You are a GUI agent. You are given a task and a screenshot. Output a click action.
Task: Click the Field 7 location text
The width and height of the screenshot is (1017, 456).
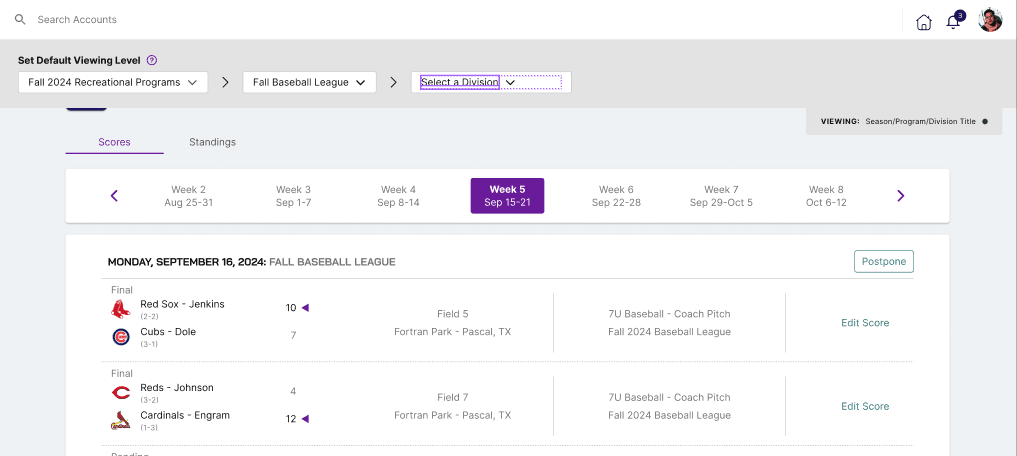pyautogui.click(x=453, y=398)
